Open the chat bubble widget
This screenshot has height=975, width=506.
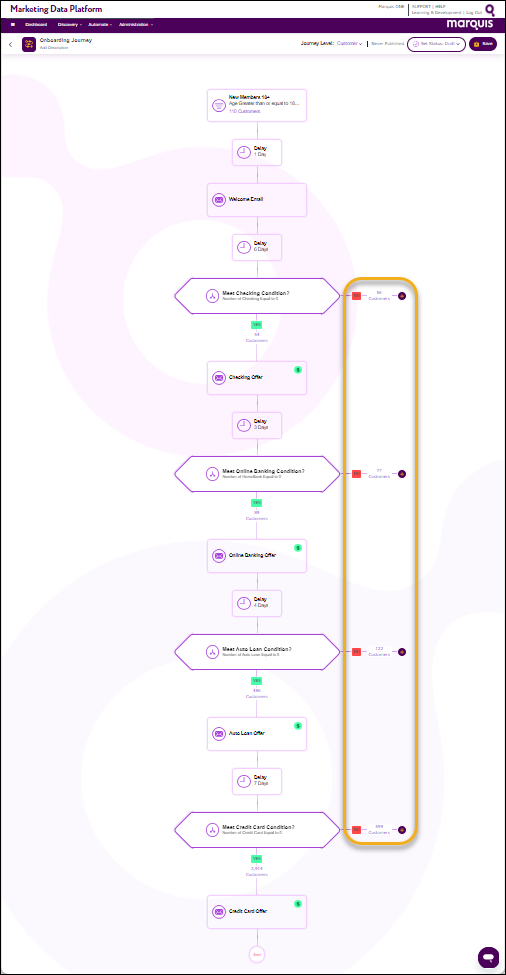pyautogui.click(x=489, y=956)
